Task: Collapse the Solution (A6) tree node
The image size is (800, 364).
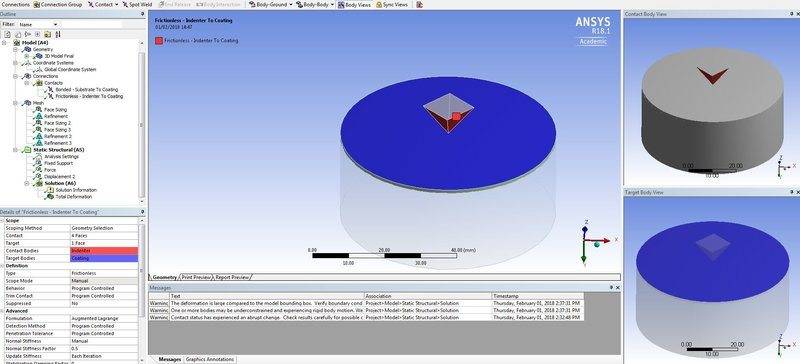Action: (27, 183)
